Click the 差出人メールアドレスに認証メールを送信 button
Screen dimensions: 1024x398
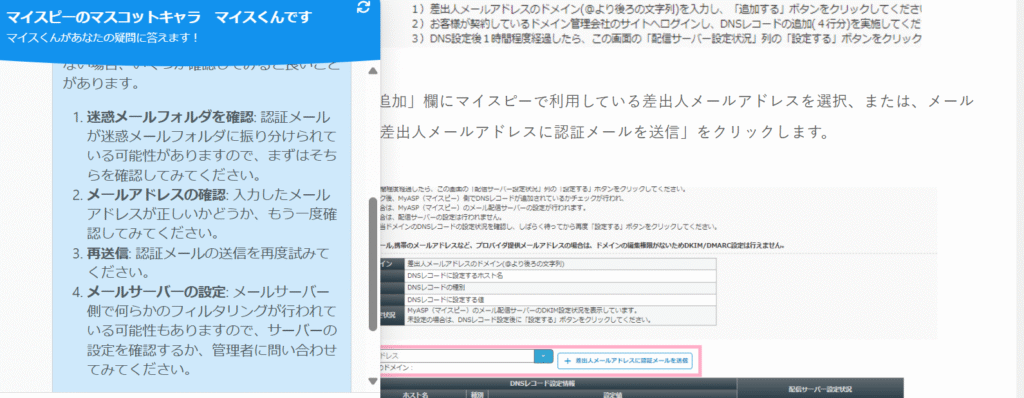624,360
